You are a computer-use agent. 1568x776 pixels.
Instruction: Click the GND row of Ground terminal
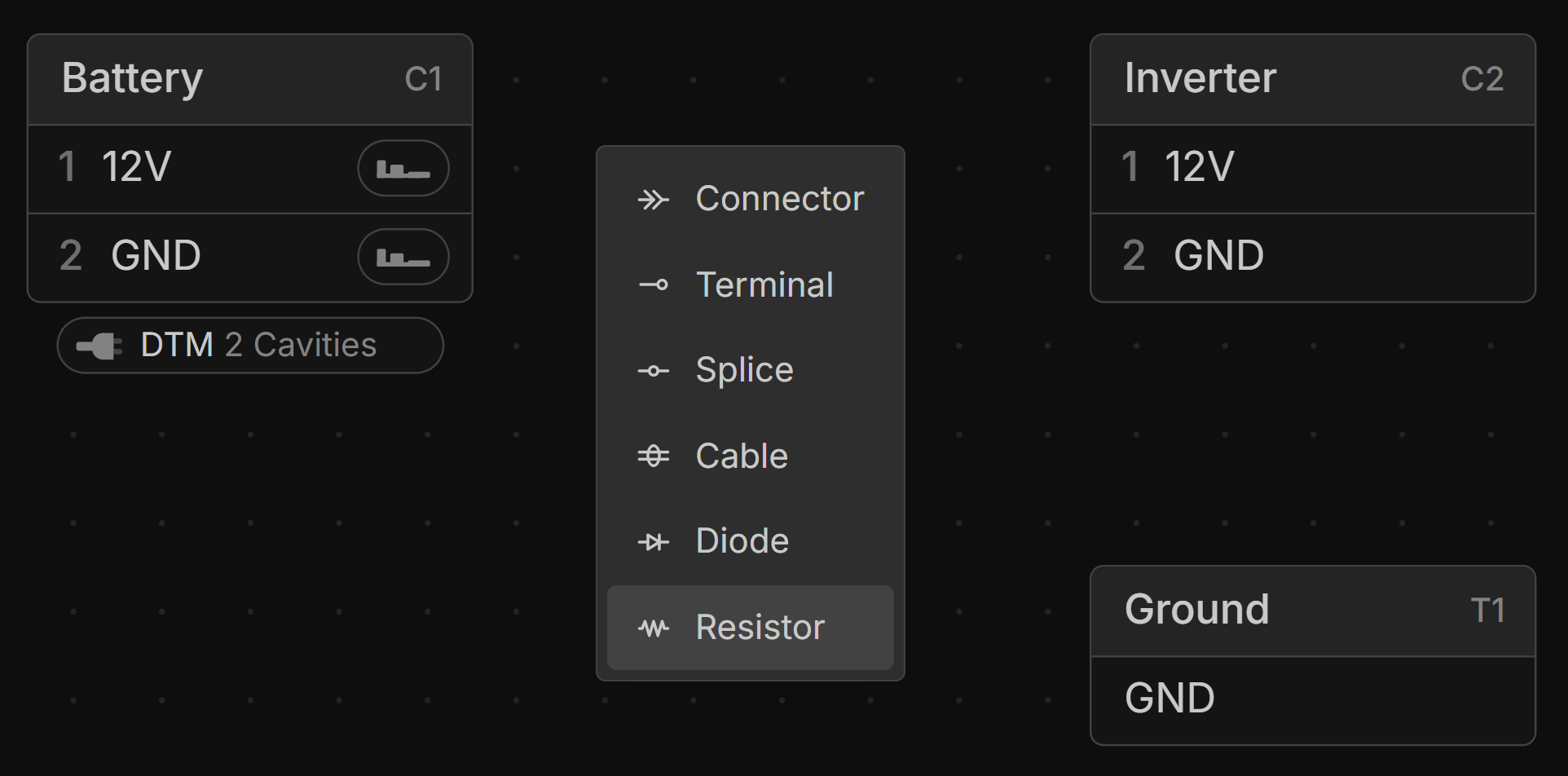click(x=1312, y=699)
